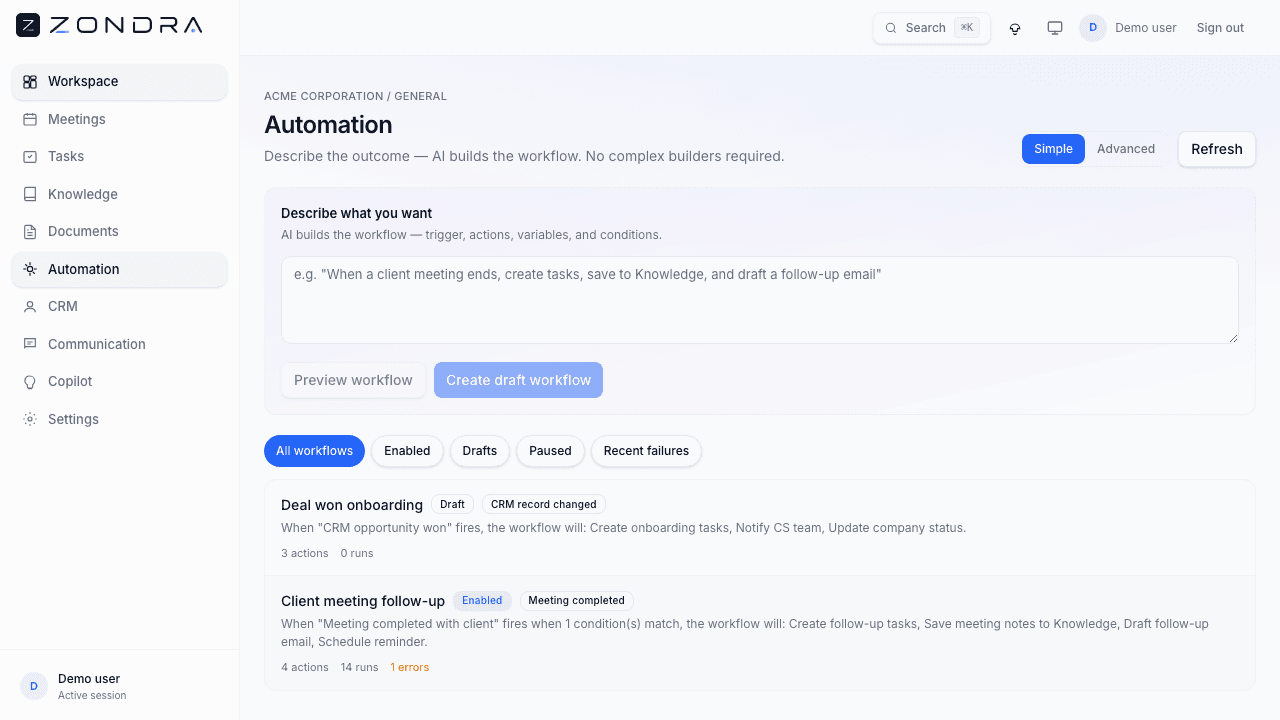This screenshot has width=1280, height=720.
Task: Click the Communication chat icon
Action: pyautogui.click(x=30, y=344)
